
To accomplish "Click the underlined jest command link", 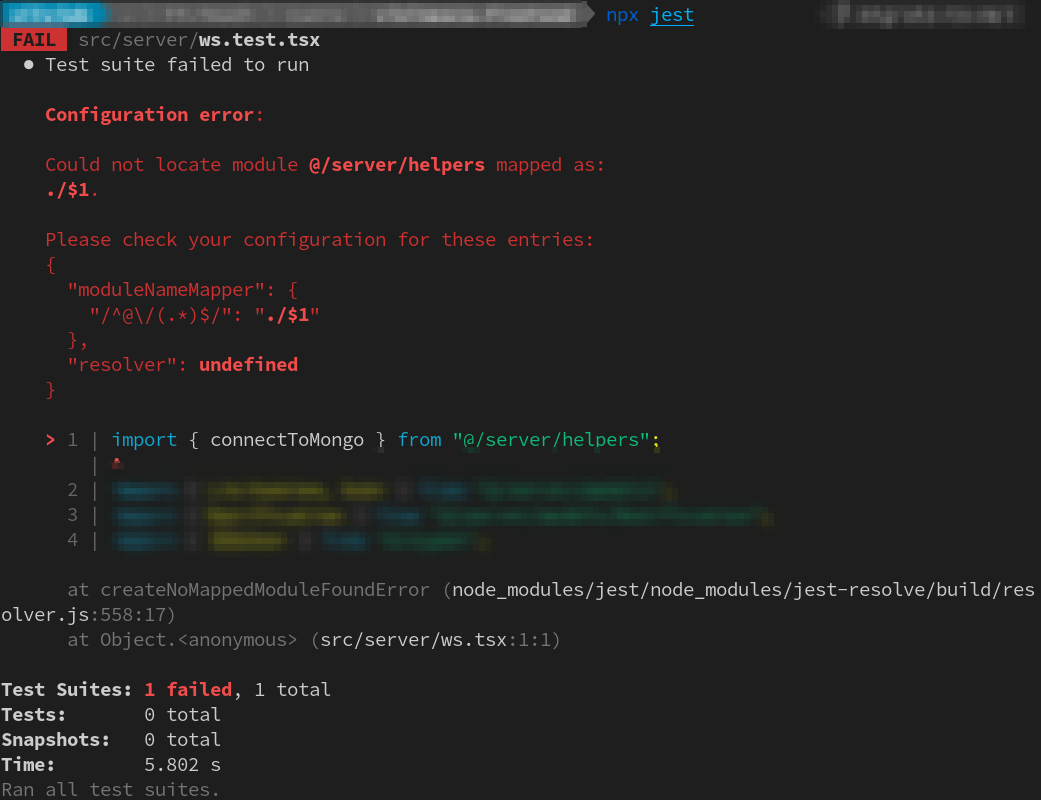I will point(671,15).
